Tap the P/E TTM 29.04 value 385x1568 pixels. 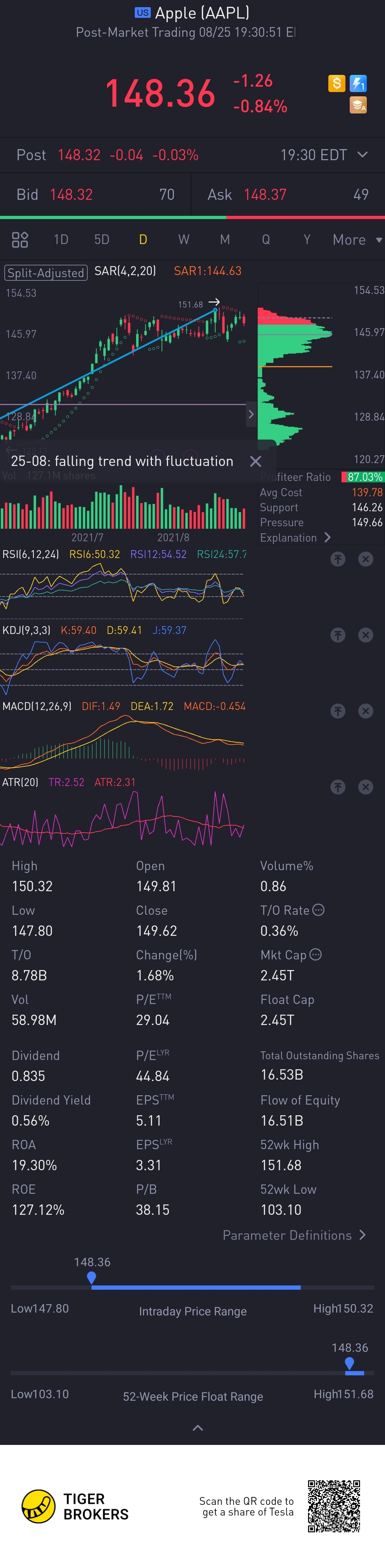(153, 1020)
